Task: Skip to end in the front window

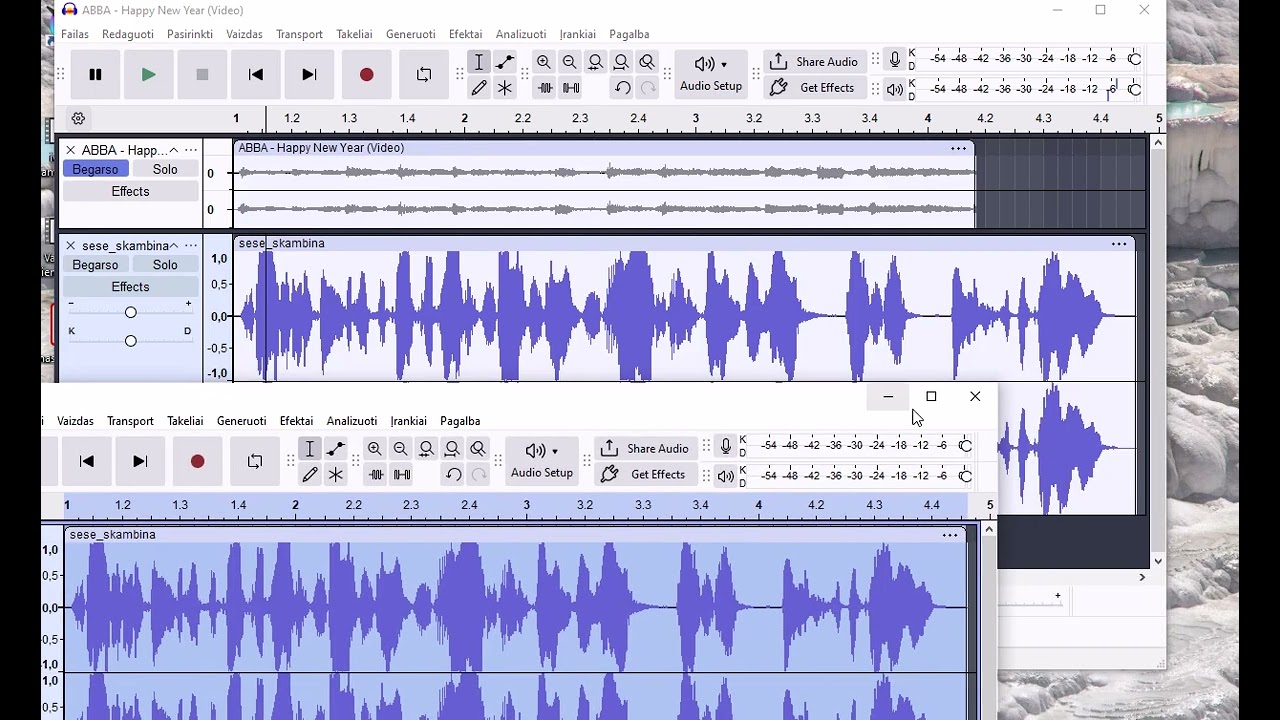Action: (x=140, y=461)
